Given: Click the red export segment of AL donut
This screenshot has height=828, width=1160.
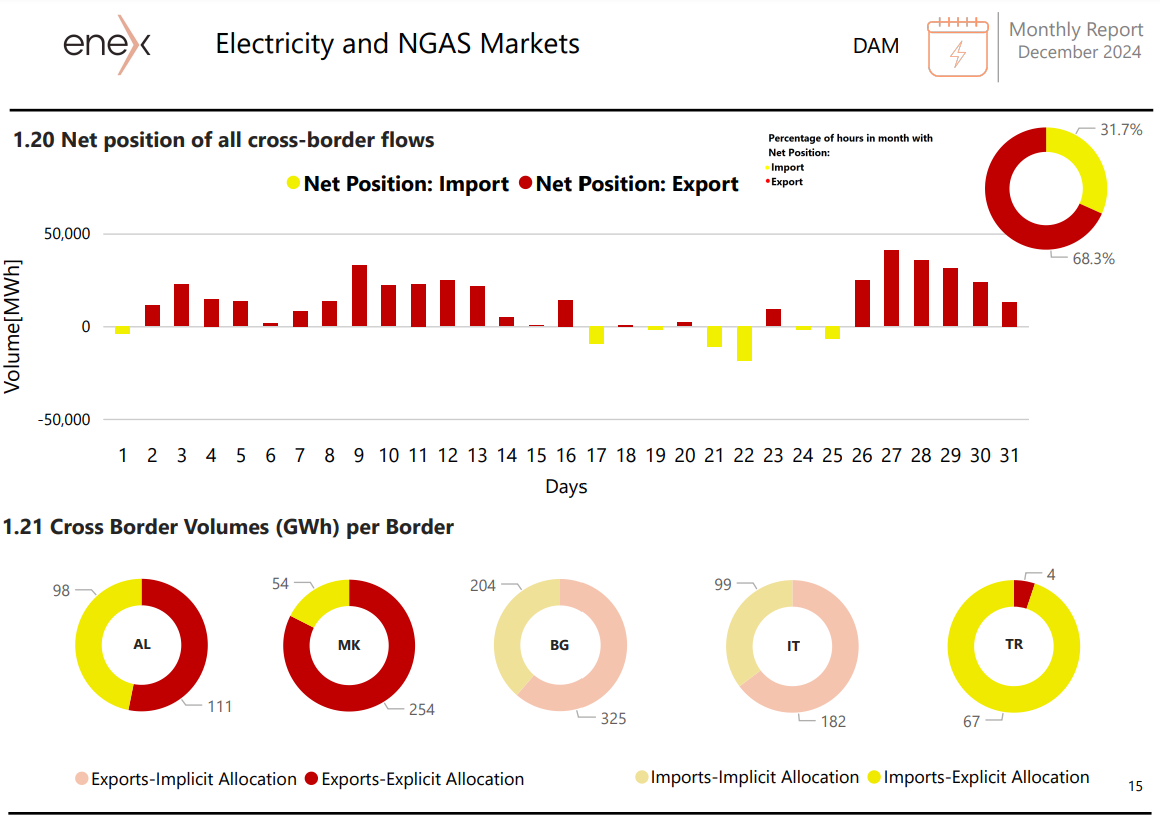Looking at the screenshot, I should click(193, 645).
